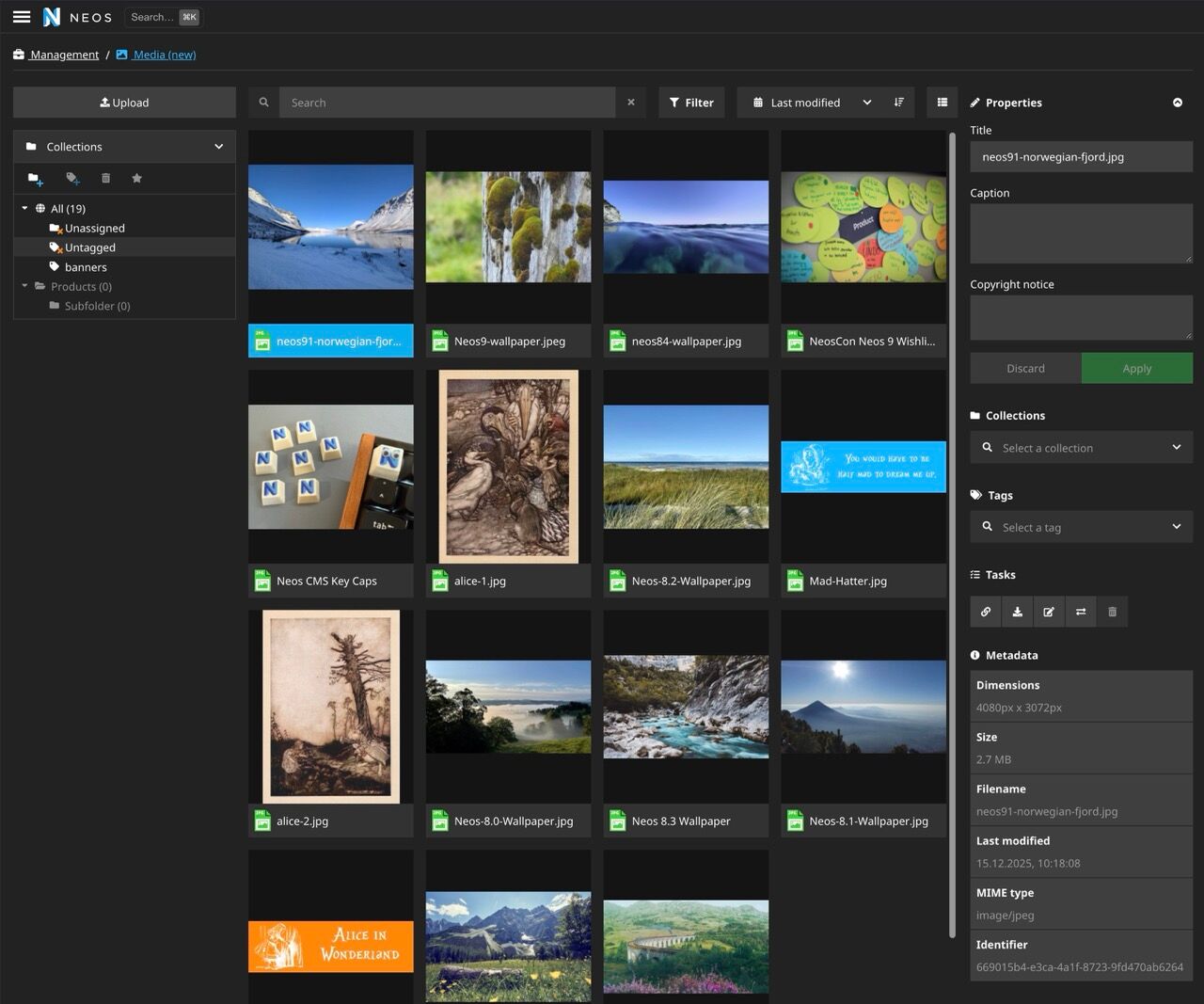
Task: Open the edit asset task icon
Action: tap(1049, 613)
